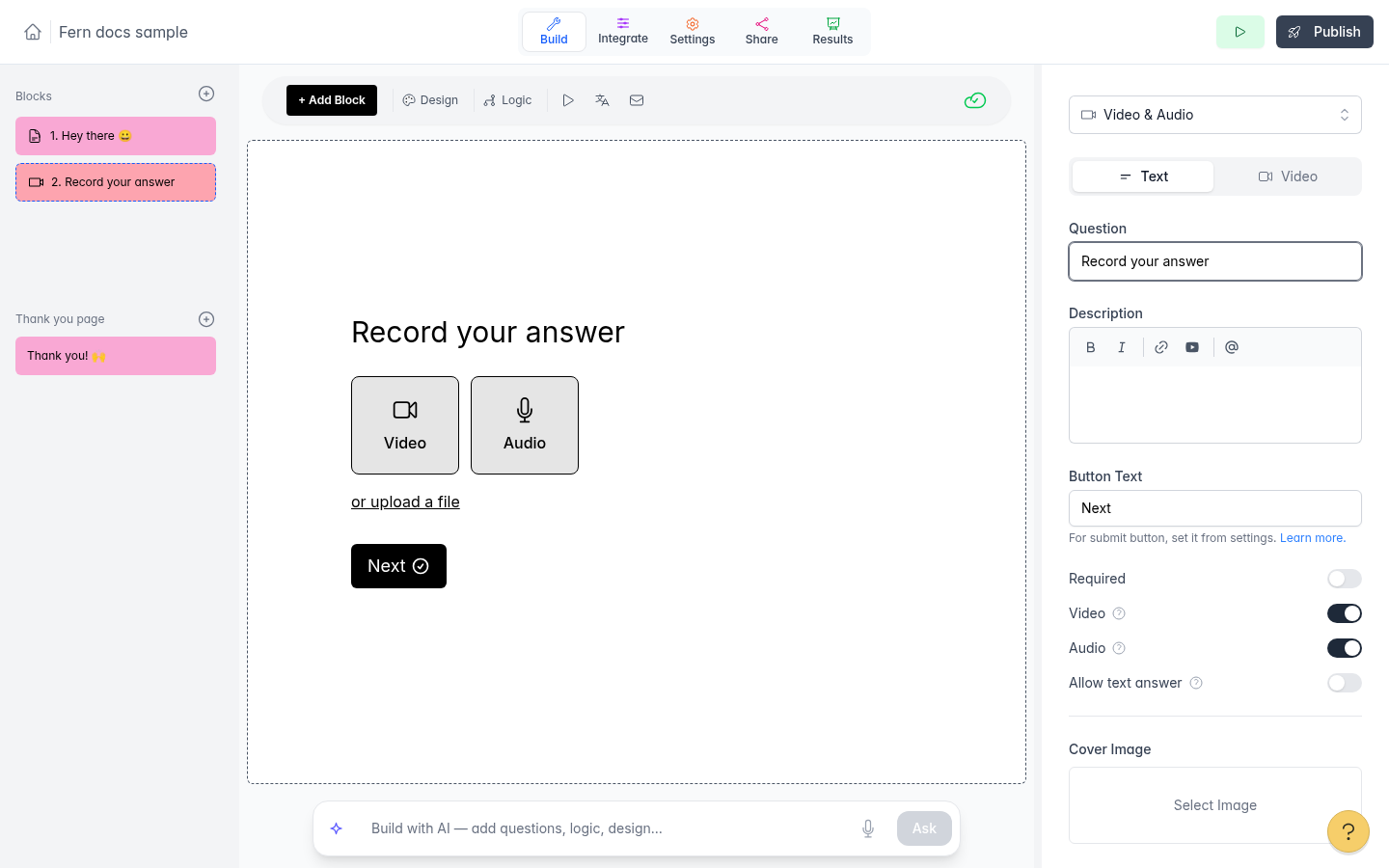Screen dimensions: 1389x868
Task: Run the form with the green play button
Action: pyautogui.click(x=1240, y=32)
